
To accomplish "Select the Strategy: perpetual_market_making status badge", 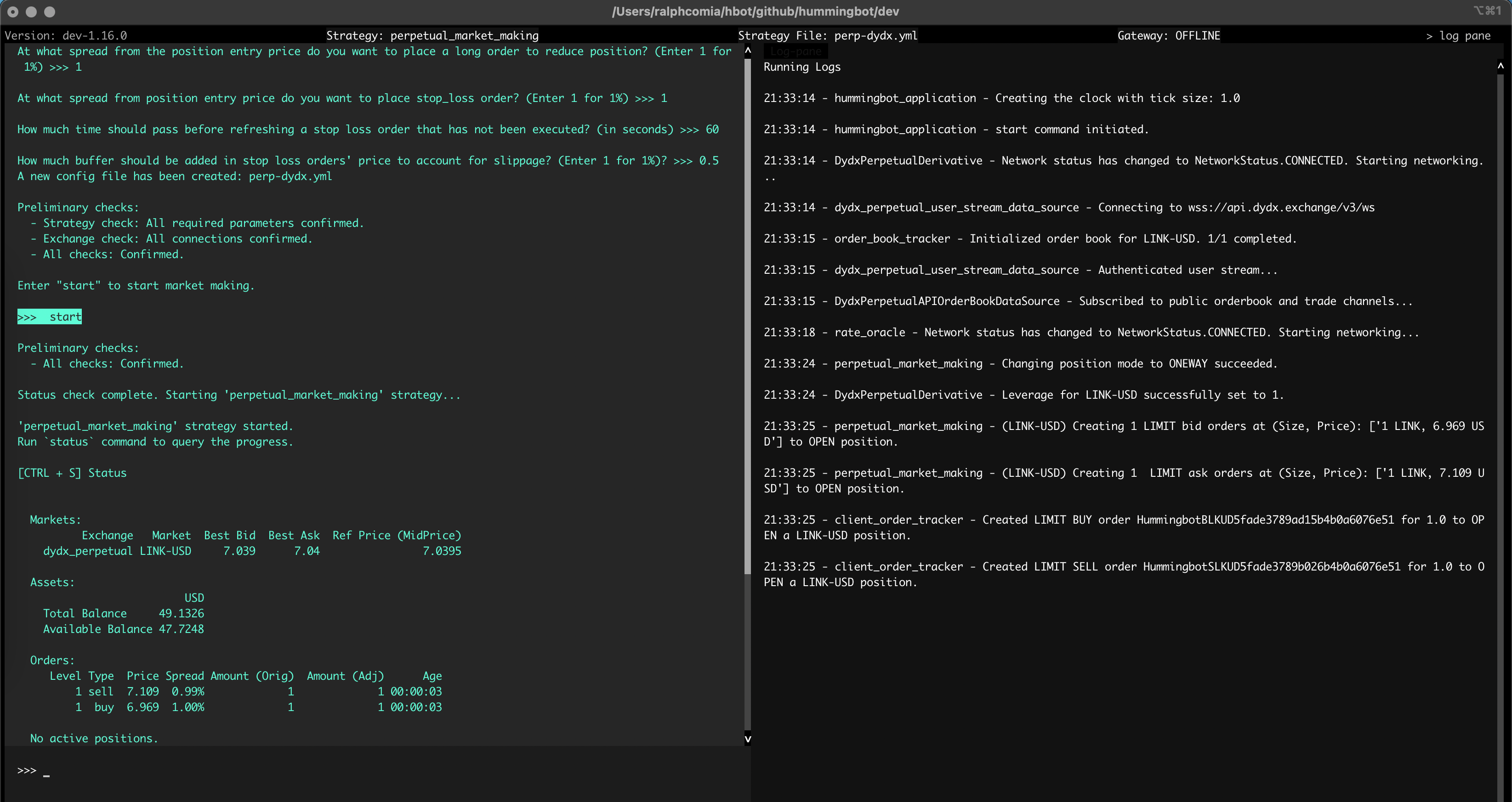I will [432, 35].
